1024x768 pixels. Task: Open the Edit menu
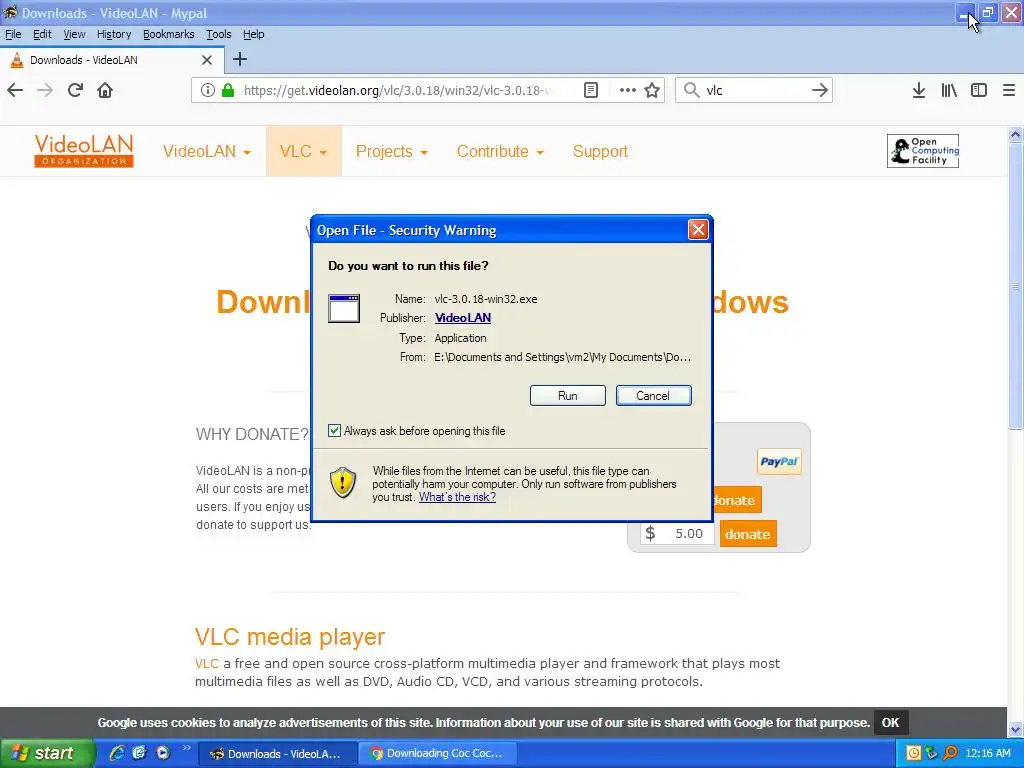coord(42,34)
